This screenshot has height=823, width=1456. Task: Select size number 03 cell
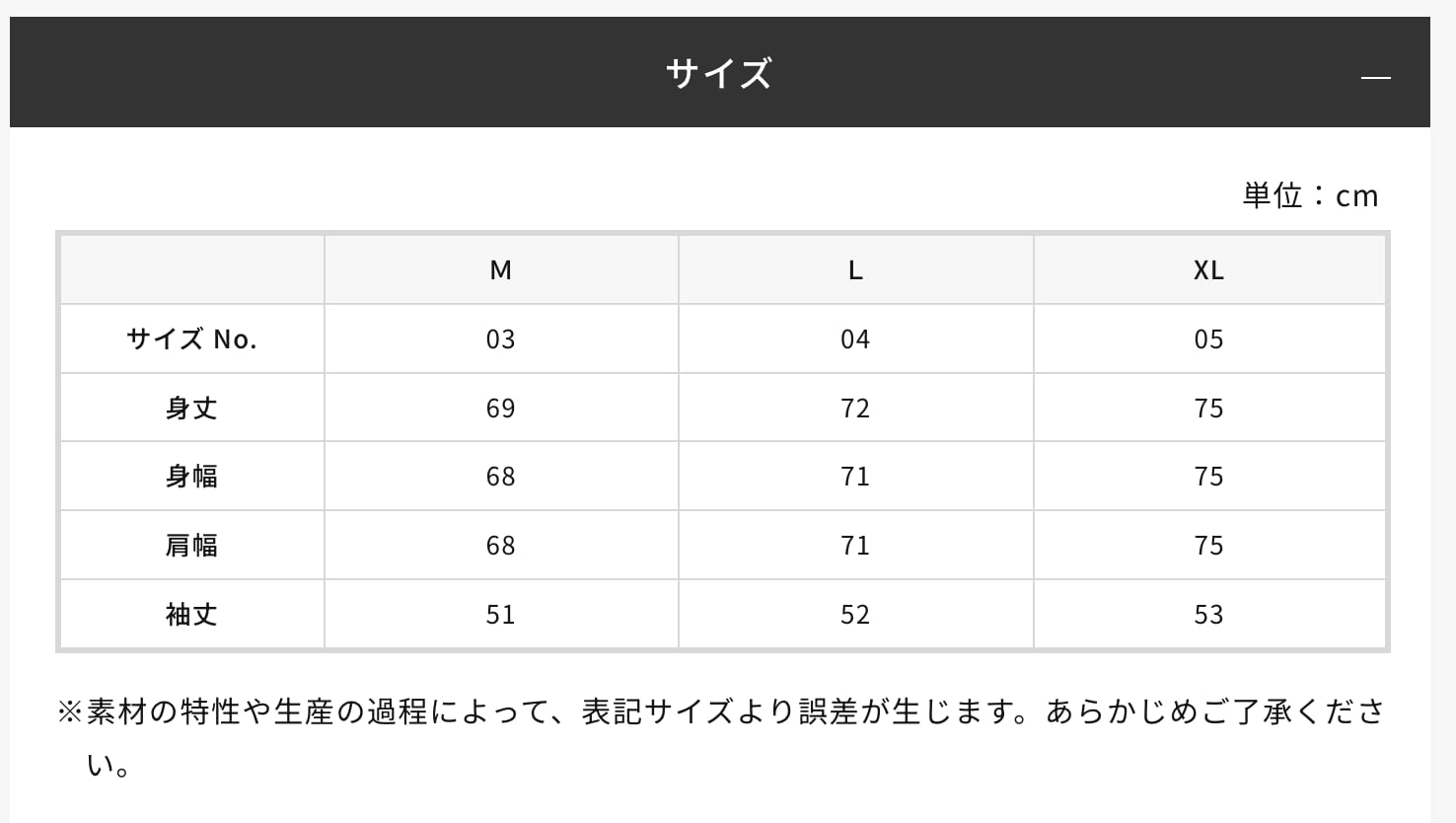pos(501,339)
